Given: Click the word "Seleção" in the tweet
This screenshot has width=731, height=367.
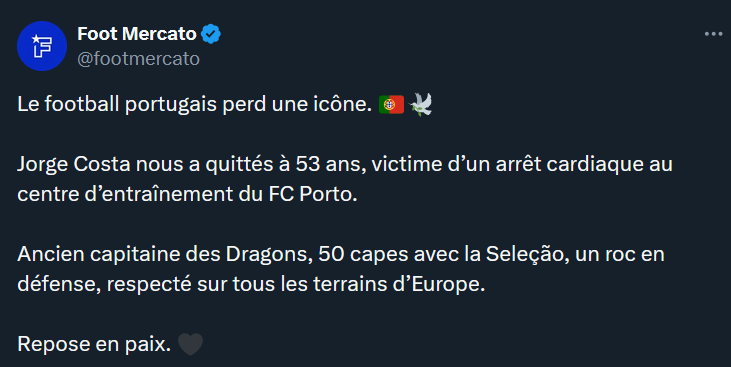Looking at the screenshot, I should (x=527, y=255).
